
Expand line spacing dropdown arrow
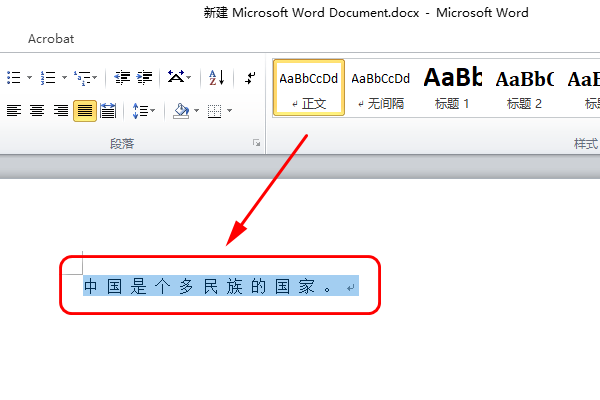(153, 111)
